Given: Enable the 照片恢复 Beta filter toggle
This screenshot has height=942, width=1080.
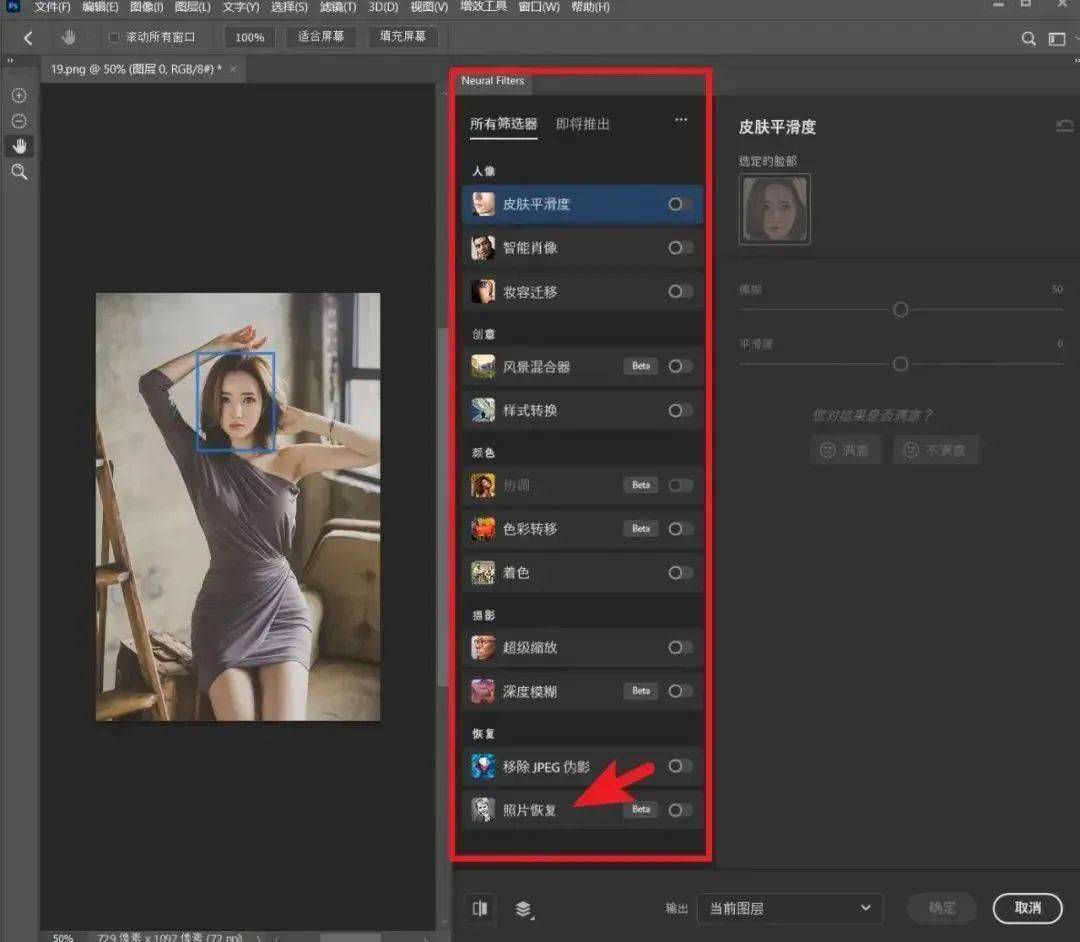Looking at the screenshot, I should click(x=681, y=810).
